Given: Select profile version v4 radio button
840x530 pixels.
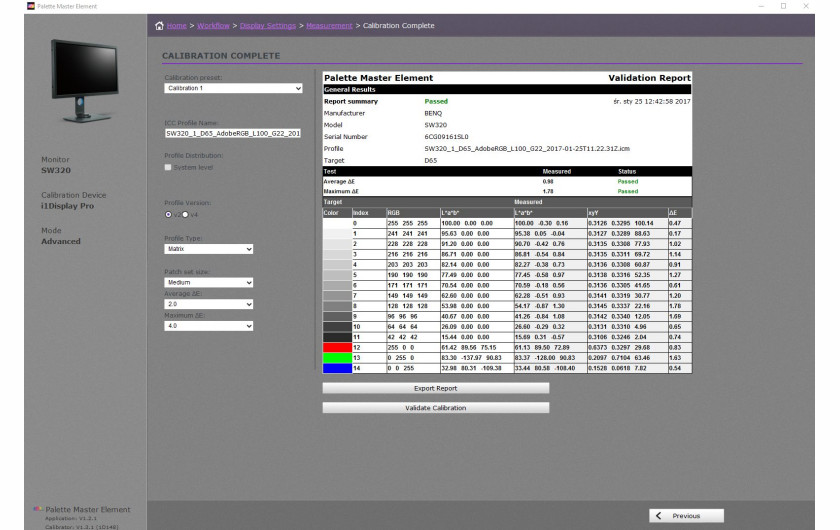Looking at the screenshot, I should [x=185, y=214].
